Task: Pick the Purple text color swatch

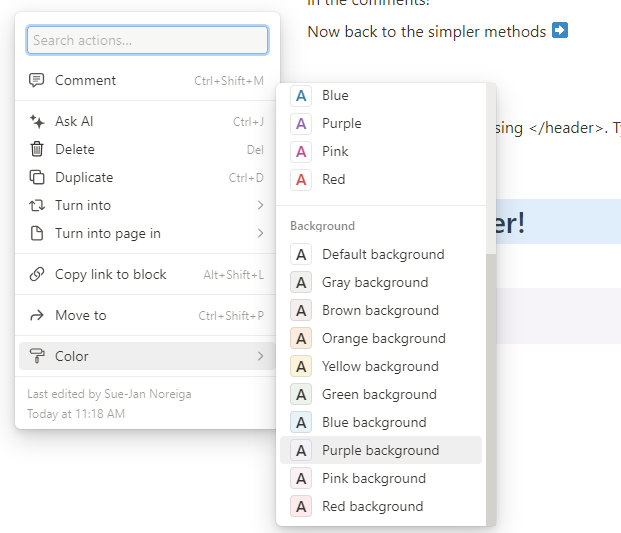Action: (x=301, y=124)
